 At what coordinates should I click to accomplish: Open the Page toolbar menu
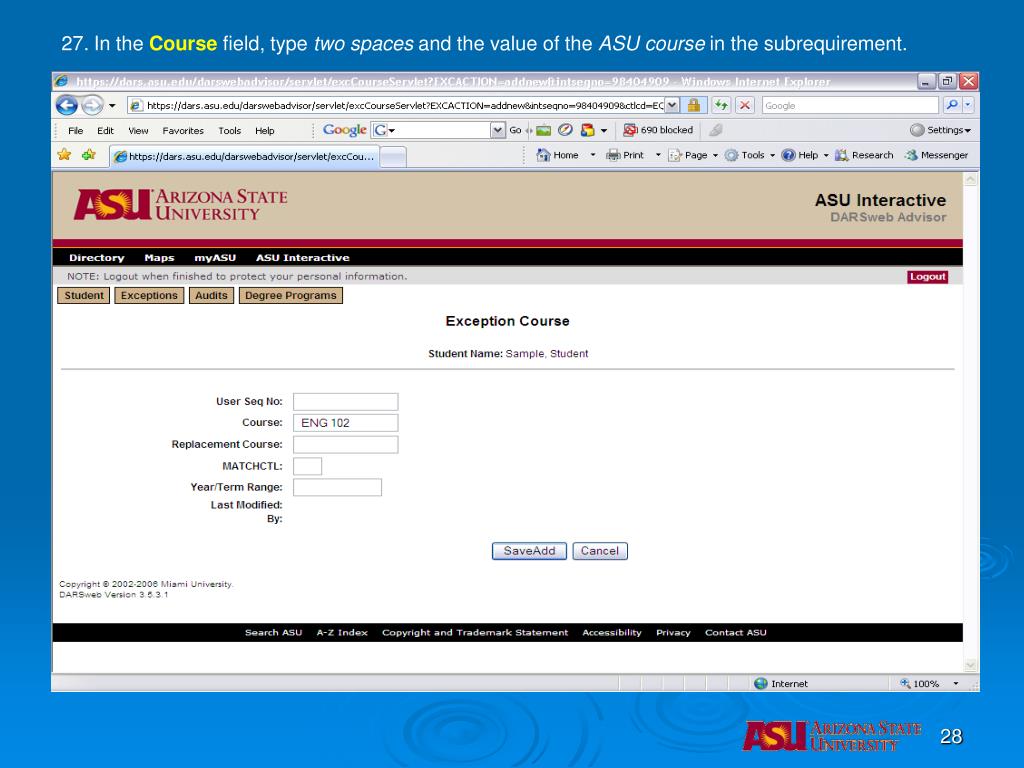[x=693, y=155]
